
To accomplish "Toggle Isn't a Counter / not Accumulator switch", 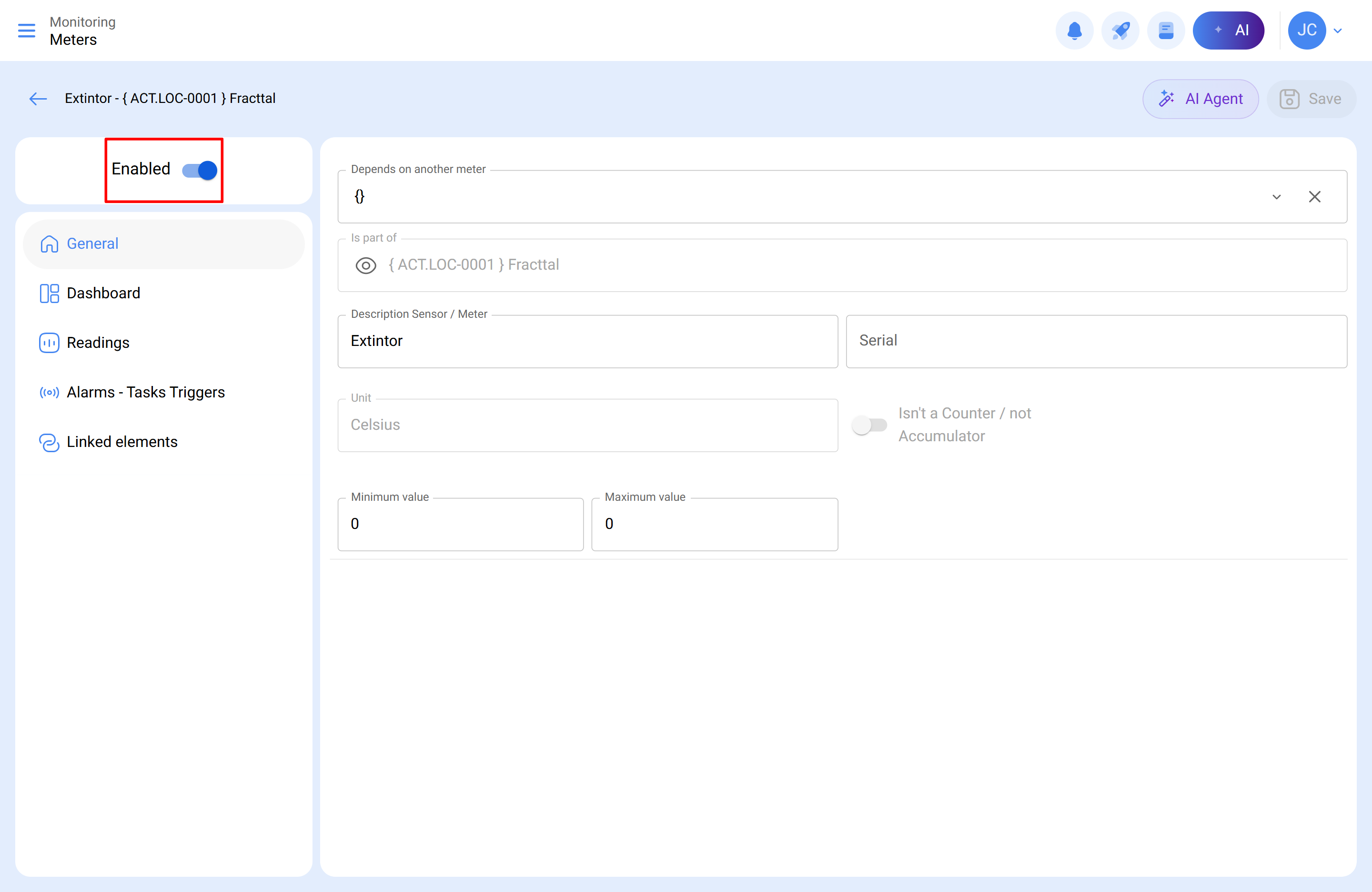I will [869, 425].
